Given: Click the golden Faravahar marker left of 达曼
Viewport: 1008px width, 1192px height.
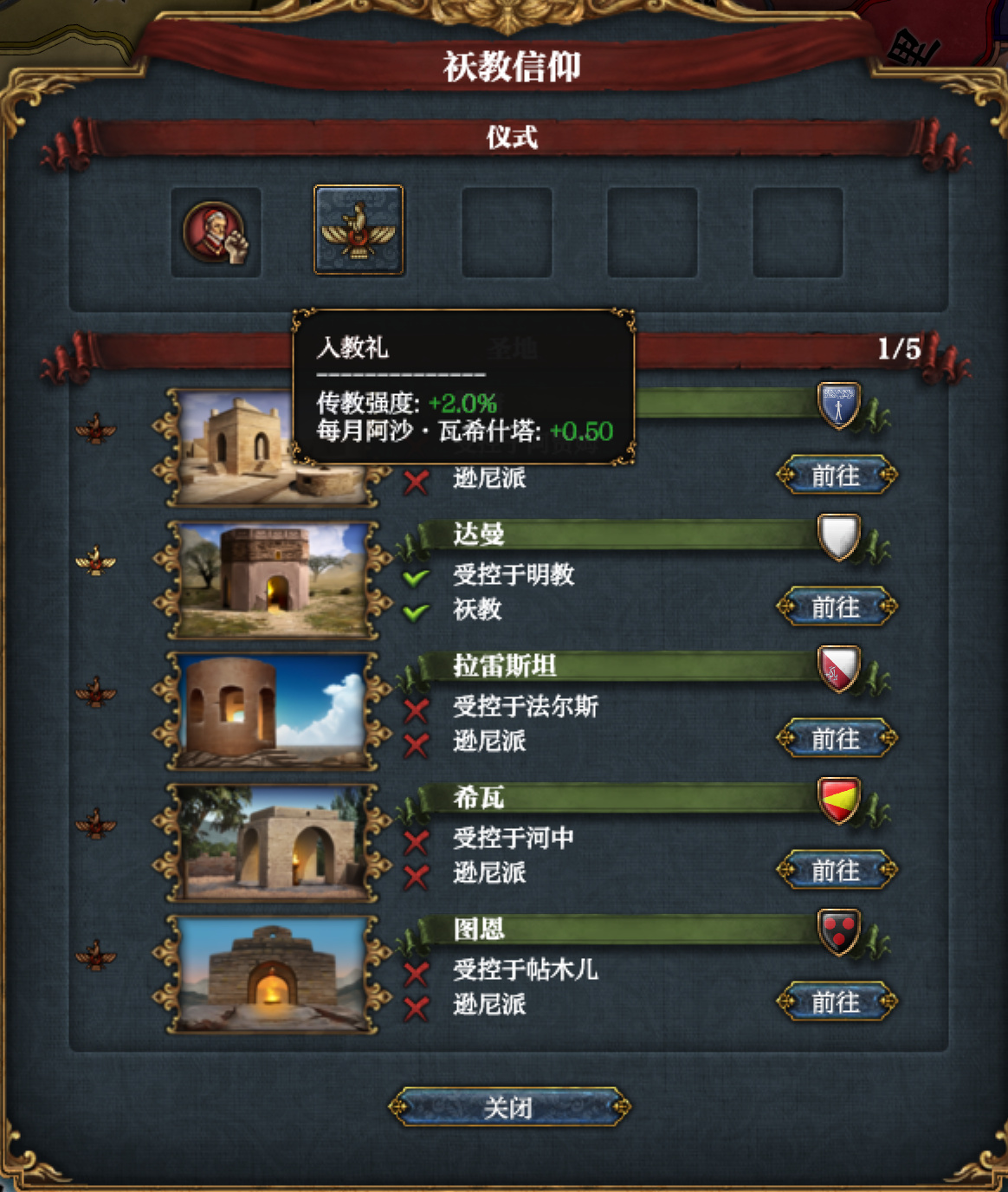Looking at the screenshot, I should pos(95,561).
